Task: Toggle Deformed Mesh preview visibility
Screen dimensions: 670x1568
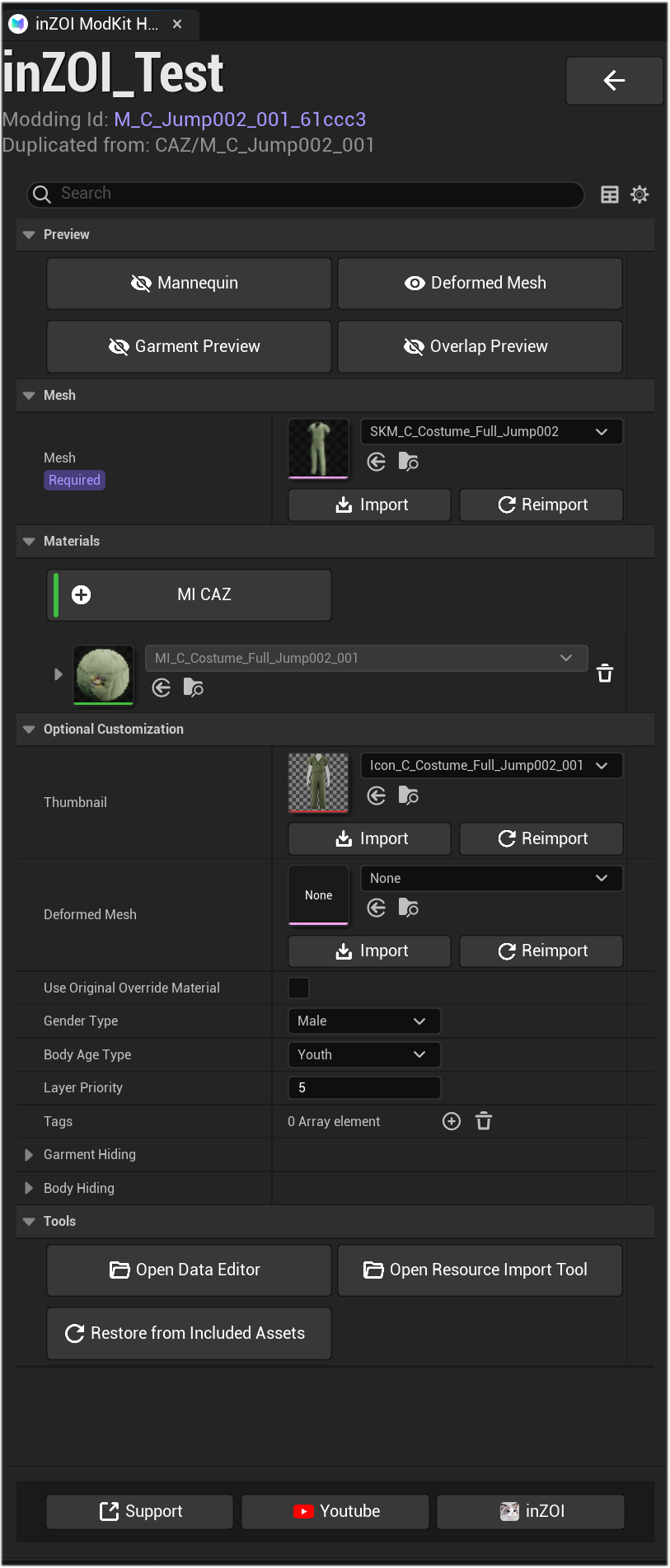Action: 480,283
